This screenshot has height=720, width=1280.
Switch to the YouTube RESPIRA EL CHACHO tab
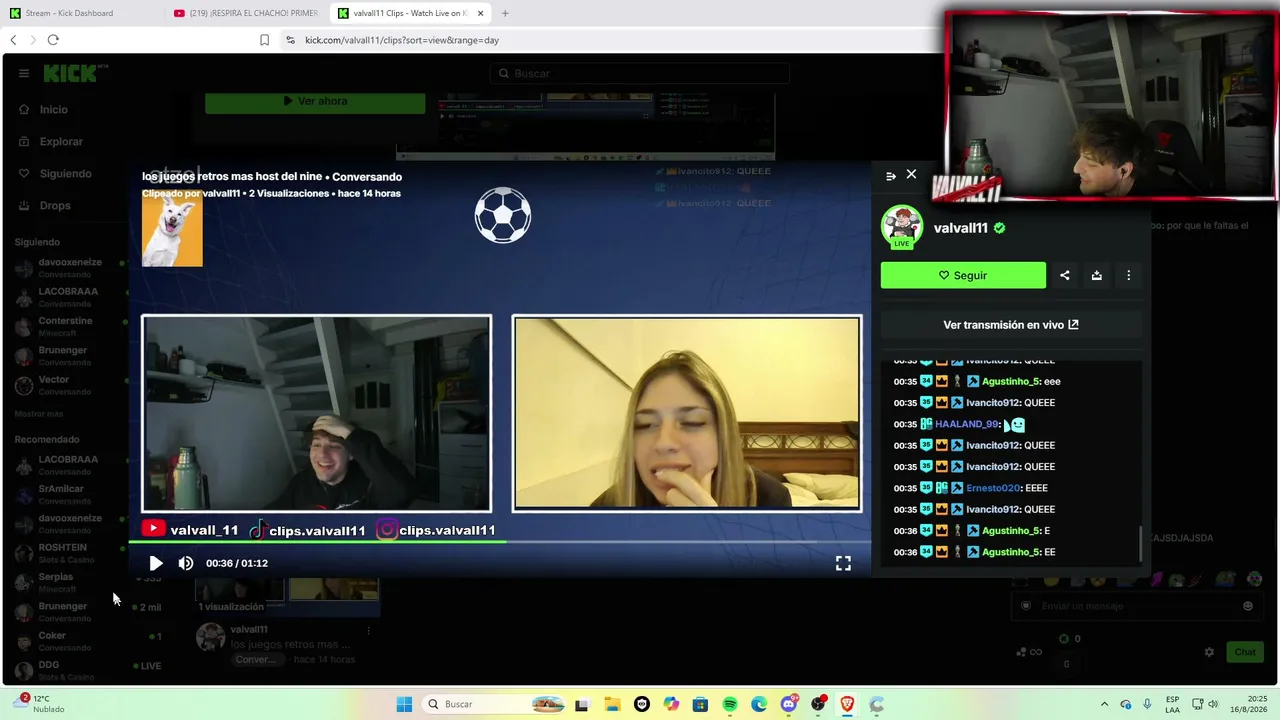pyautogui.click(x=245, y=13)
